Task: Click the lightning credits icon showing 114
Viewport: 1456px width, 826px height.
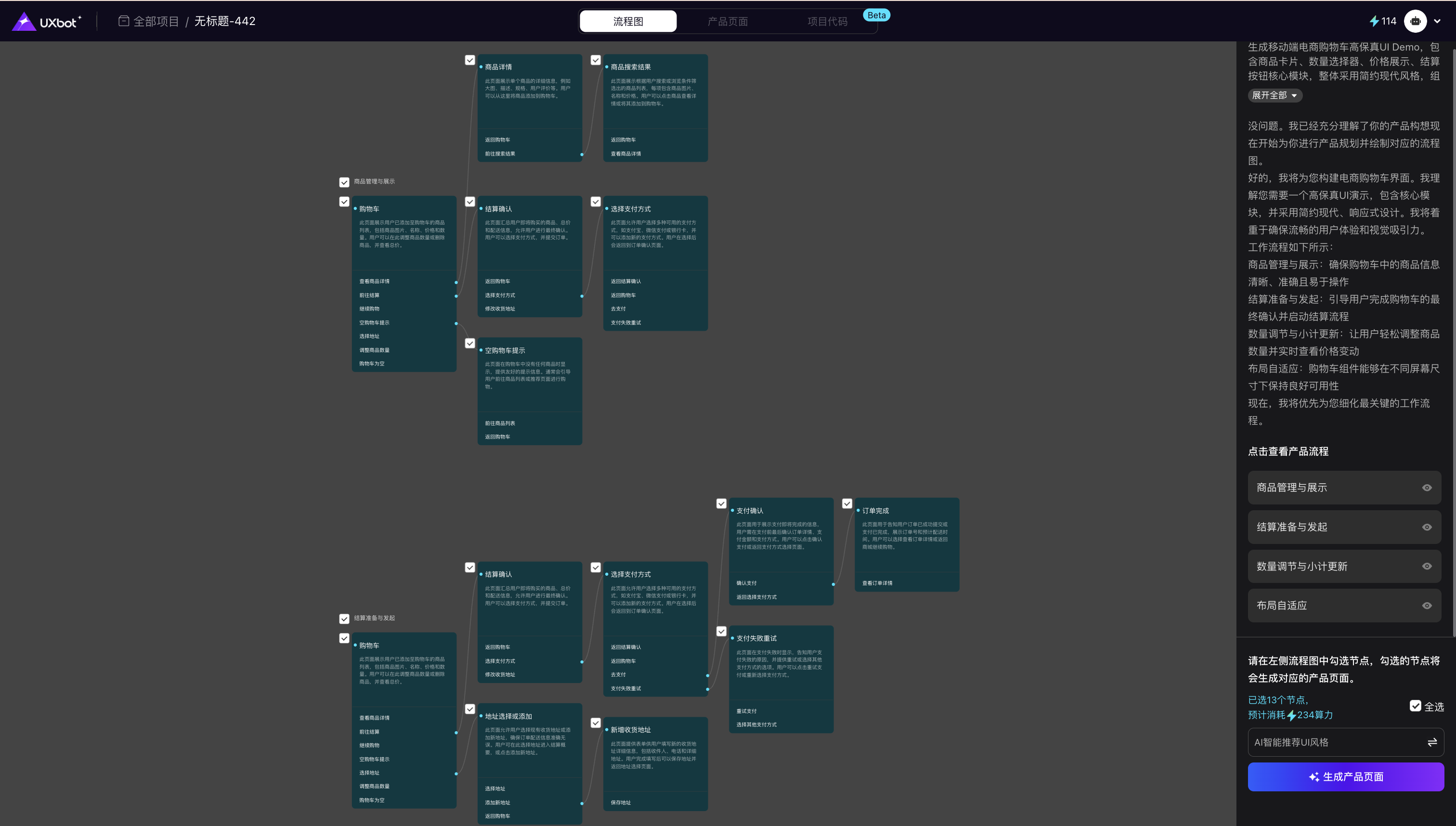Action: tap(1374, 21)
